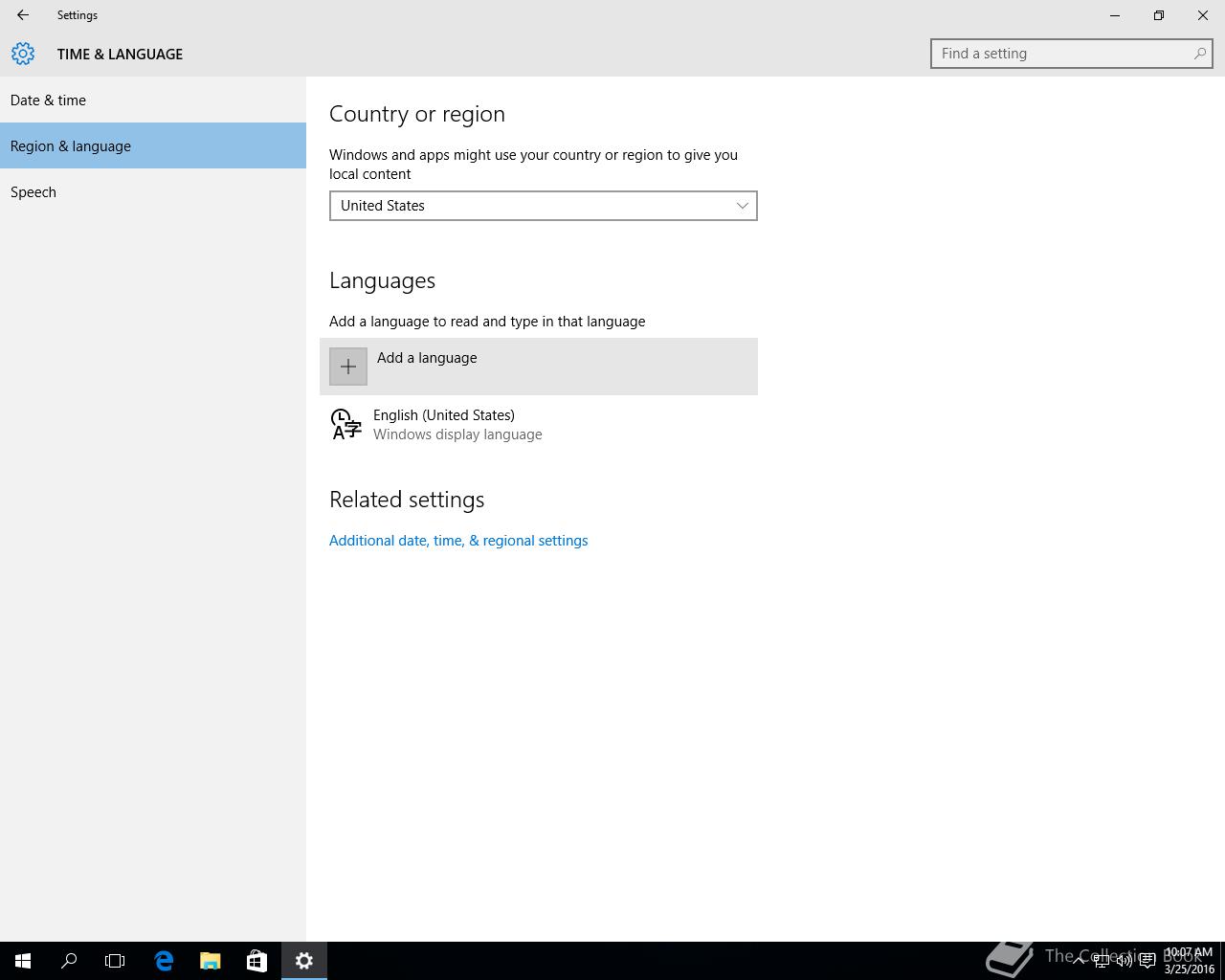Click the search magnifier in Find a setting
This screenshot has height=980, width=1225.
(1199, 54)
